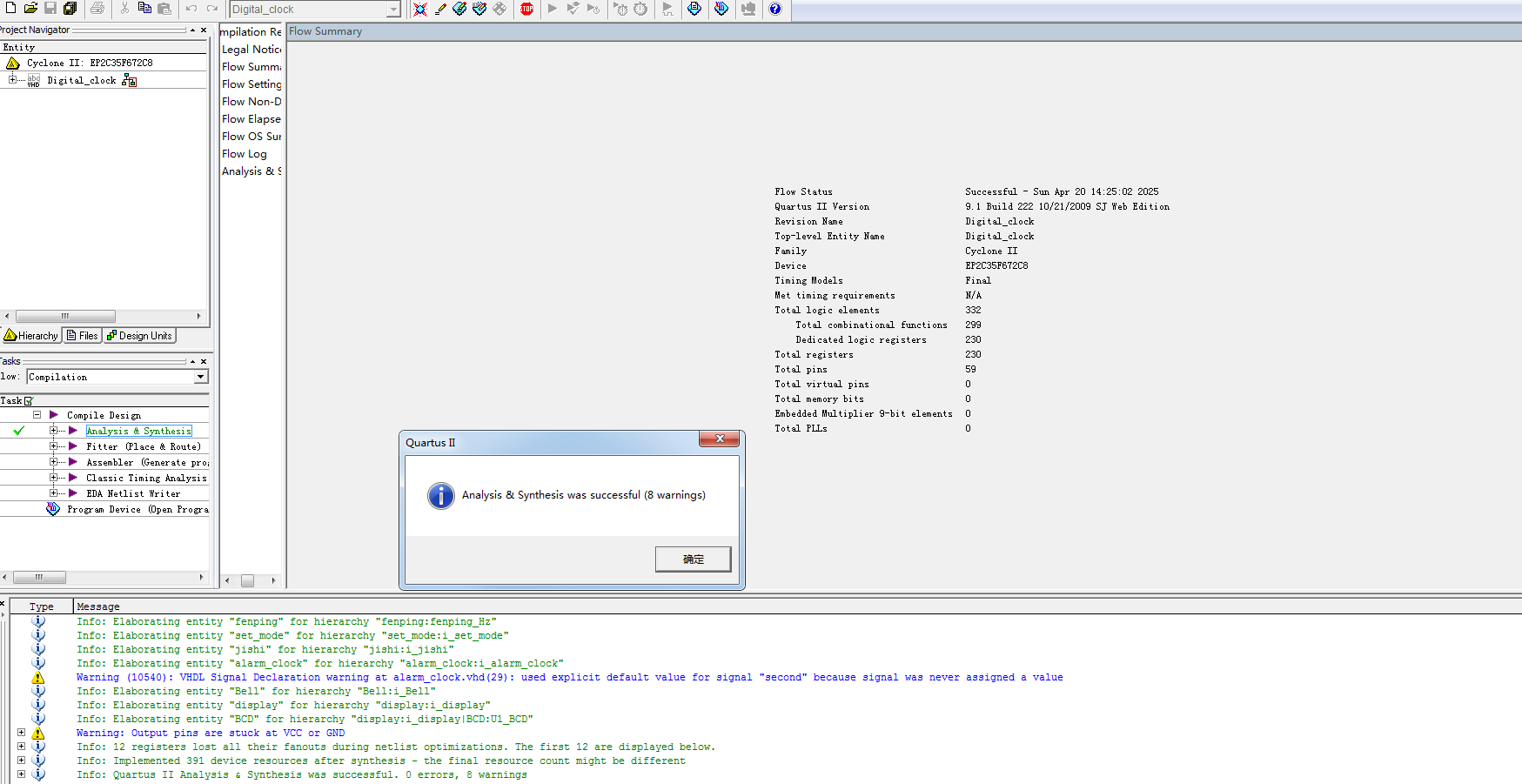Click the red STOP processing icon

526,9
